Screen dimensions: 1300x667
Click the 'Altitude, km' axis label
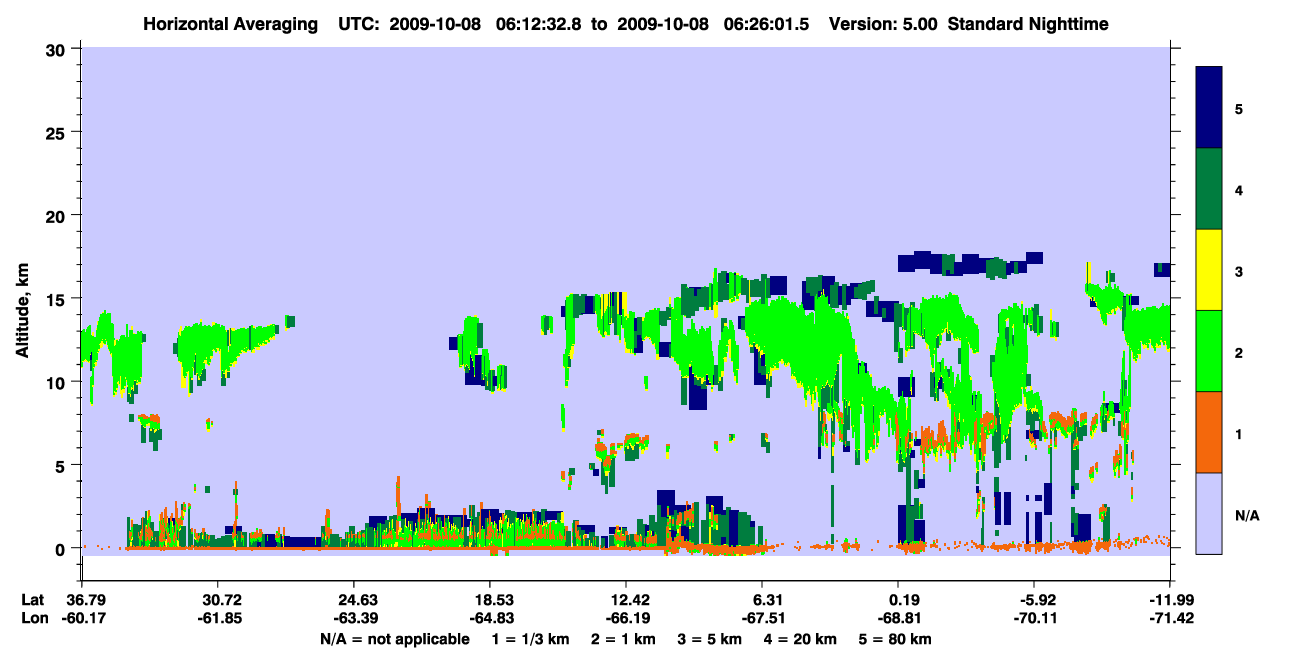[x=22, y=309]
